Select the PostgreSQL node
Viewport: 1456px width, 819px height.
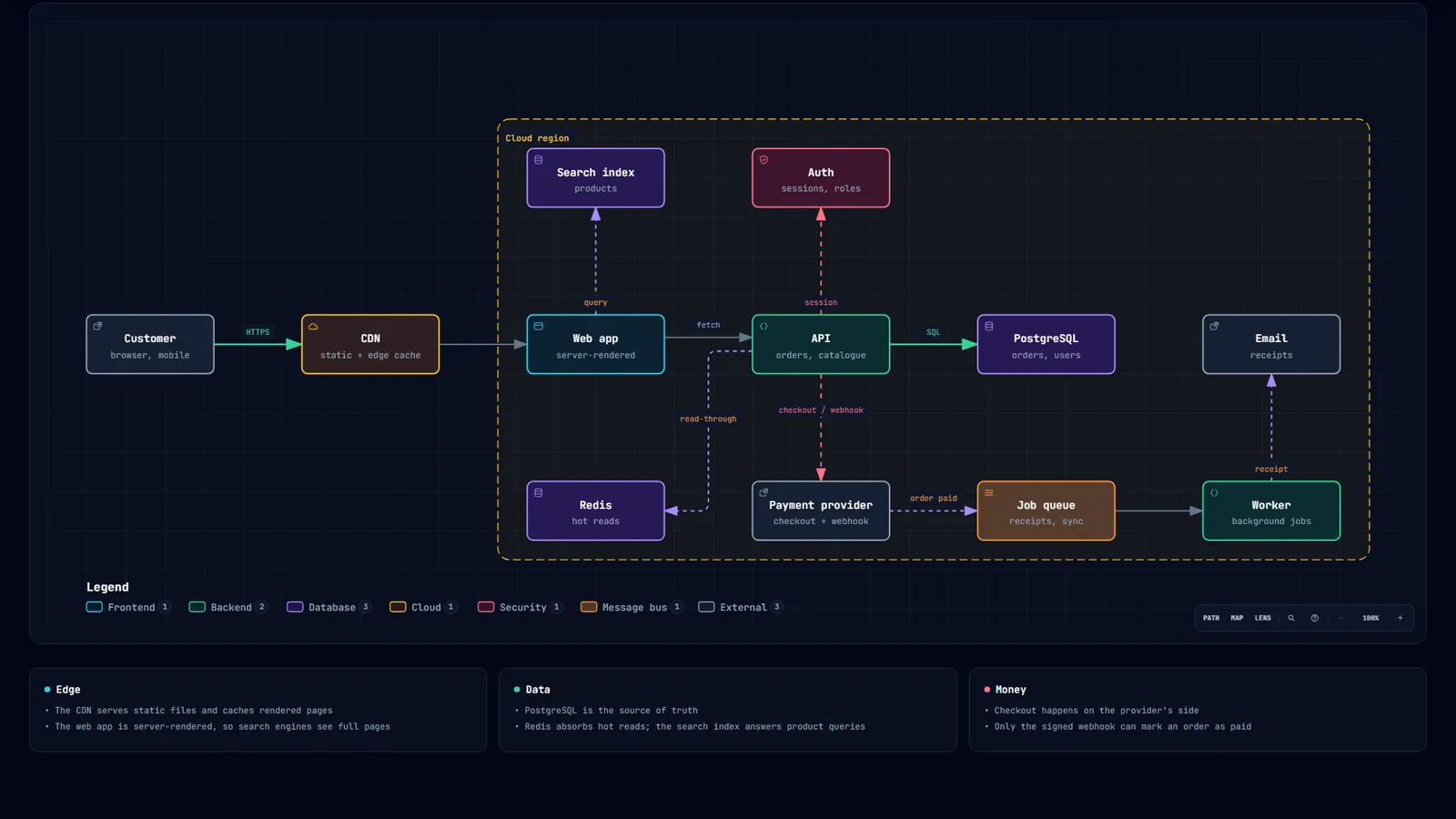[1046, 344]
